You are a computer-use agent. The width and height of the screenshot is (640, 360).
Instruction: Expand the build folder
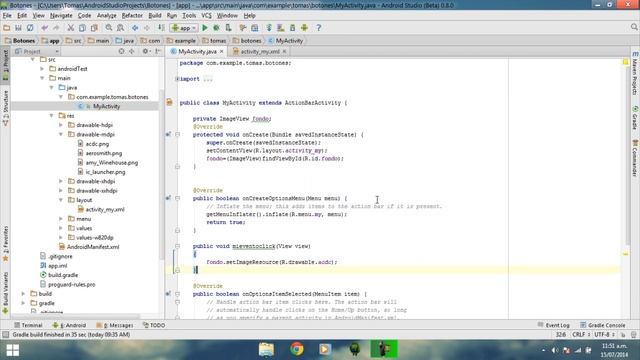pos(24,293)
